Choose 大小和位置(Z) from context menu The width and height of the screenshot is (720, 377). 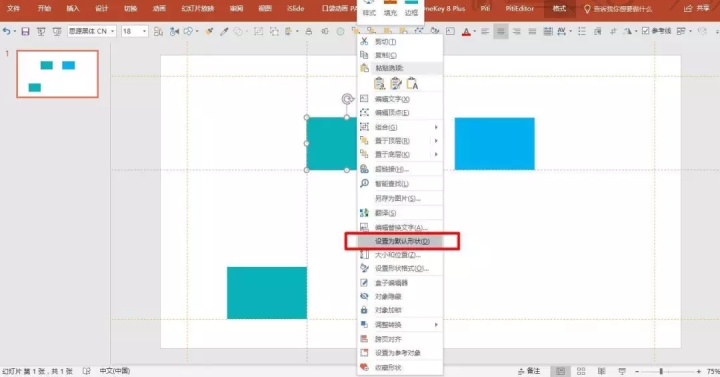(400, 255)
